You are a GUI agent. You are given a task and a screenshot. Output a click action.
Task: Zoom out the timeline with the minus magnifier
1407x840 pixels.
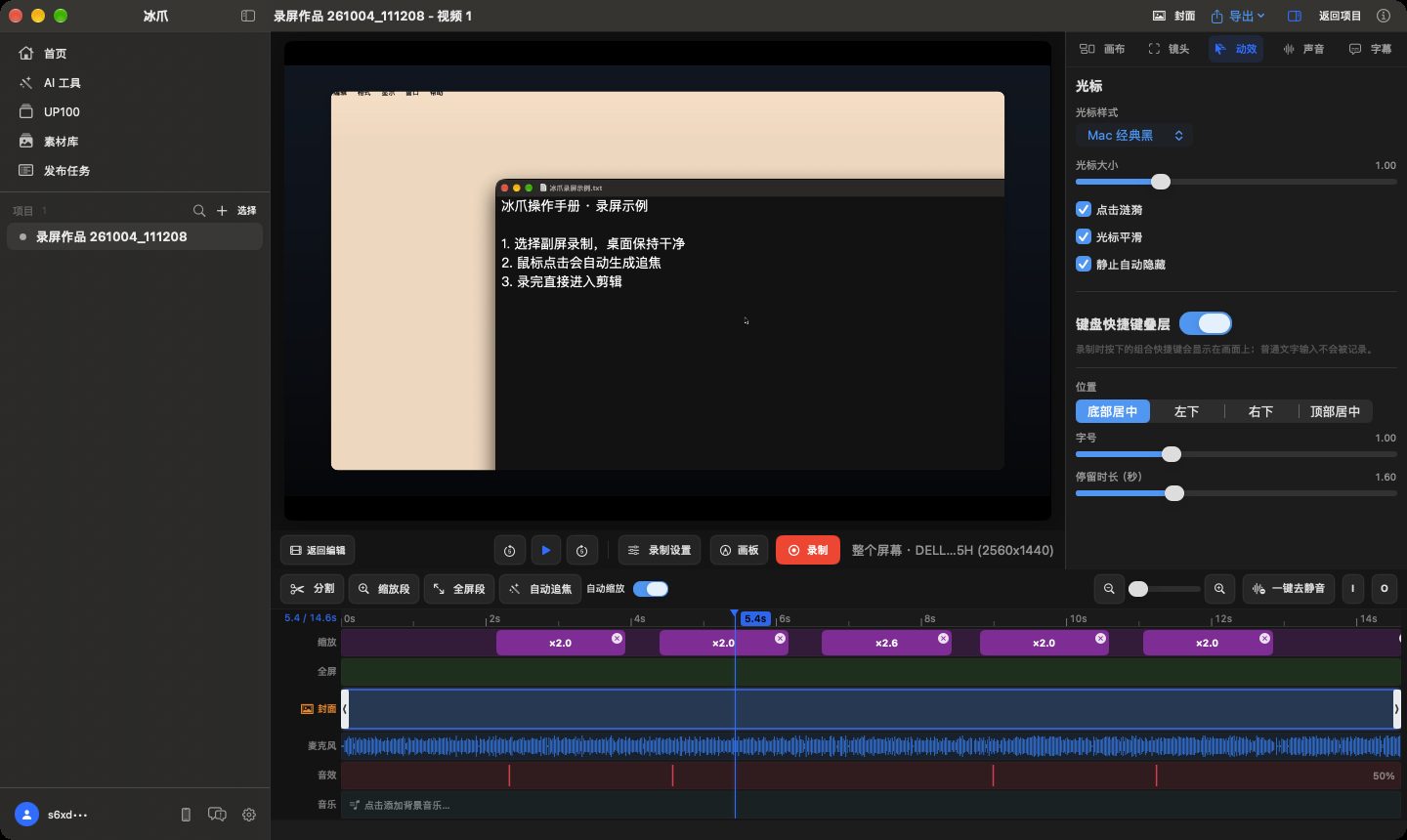(x=1109, y=589)
